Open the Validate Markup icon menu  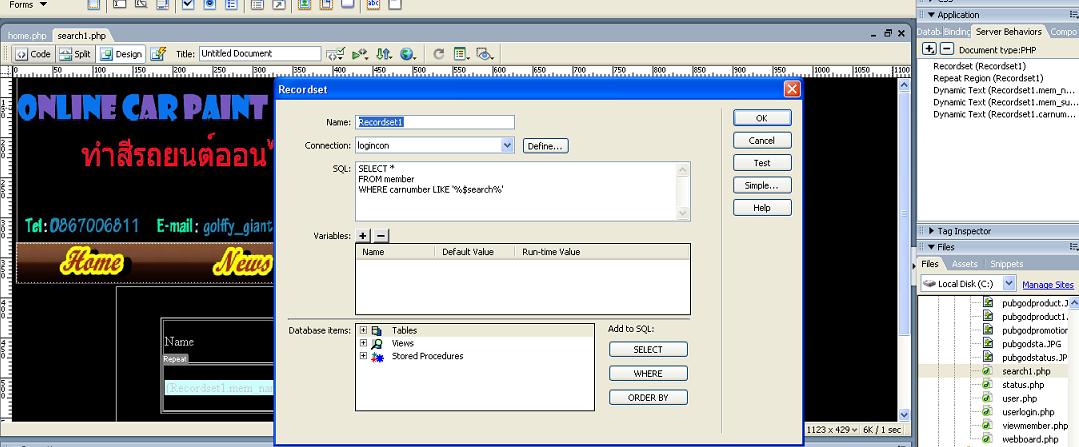(x=360, y=54)
